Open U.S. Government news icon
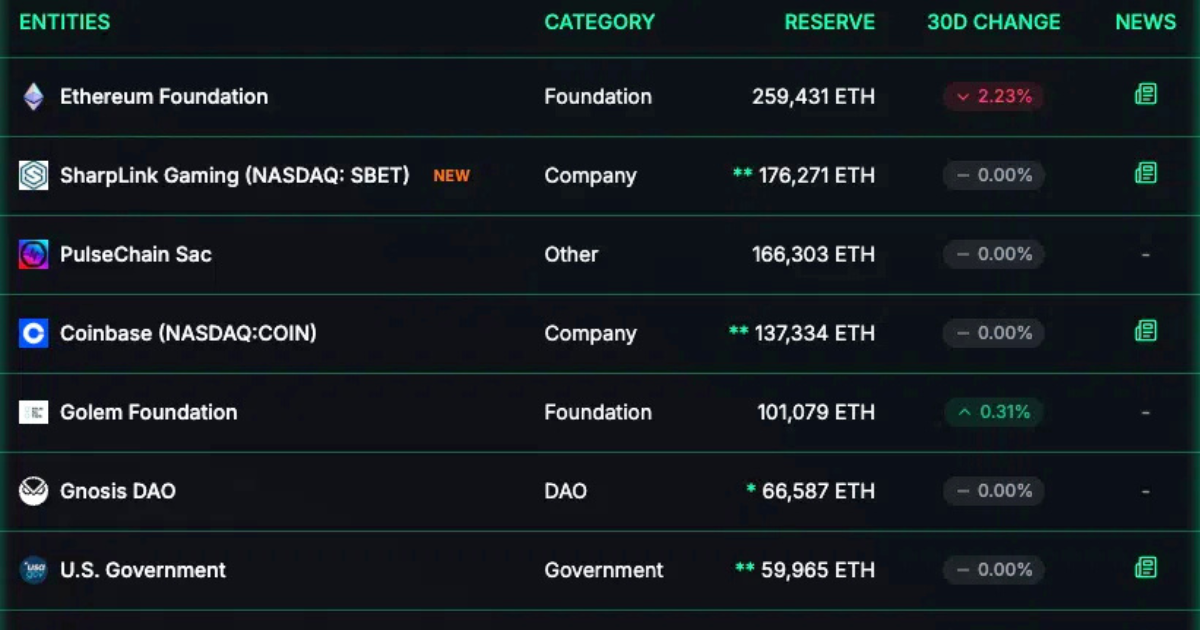The width and height of the screenshot is (1200, 630). [1146, 570]
